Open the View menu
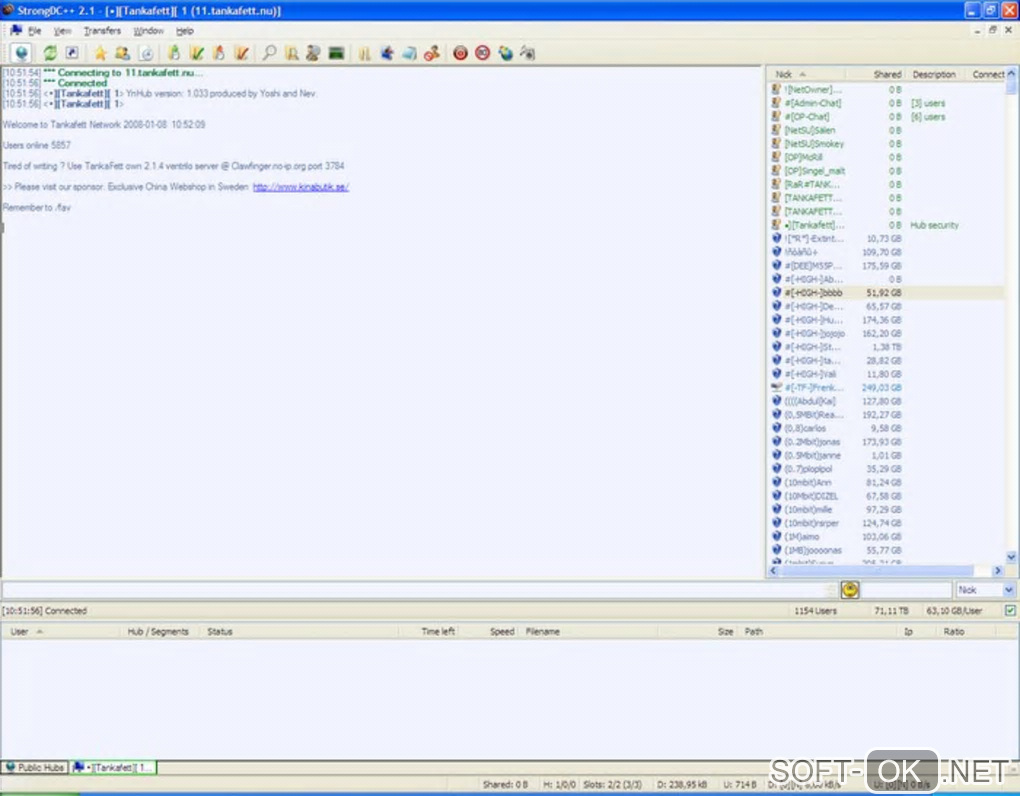The image size is (1020, 796). coord(62,31)
